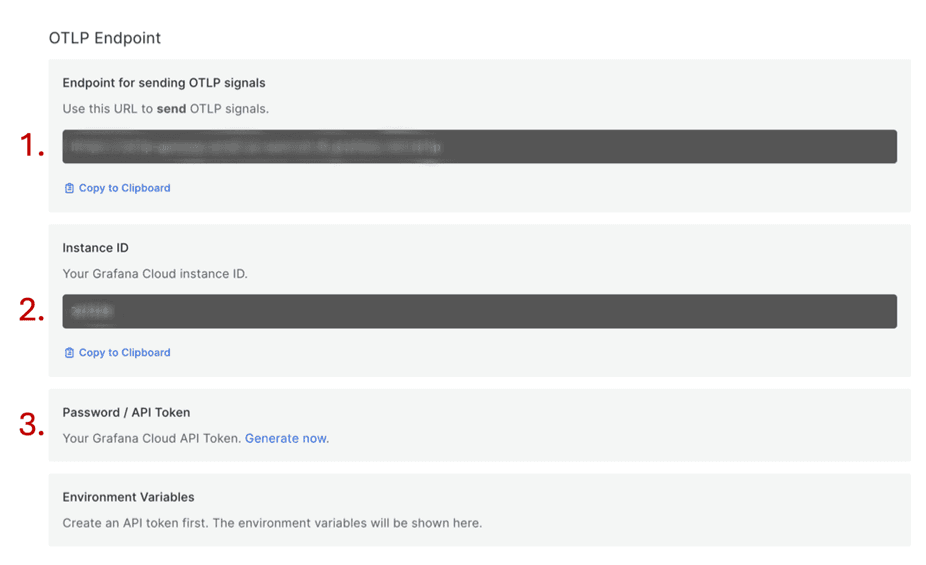Click the red step number 3 marker
The image size is (926, 565).
[32, 425]
